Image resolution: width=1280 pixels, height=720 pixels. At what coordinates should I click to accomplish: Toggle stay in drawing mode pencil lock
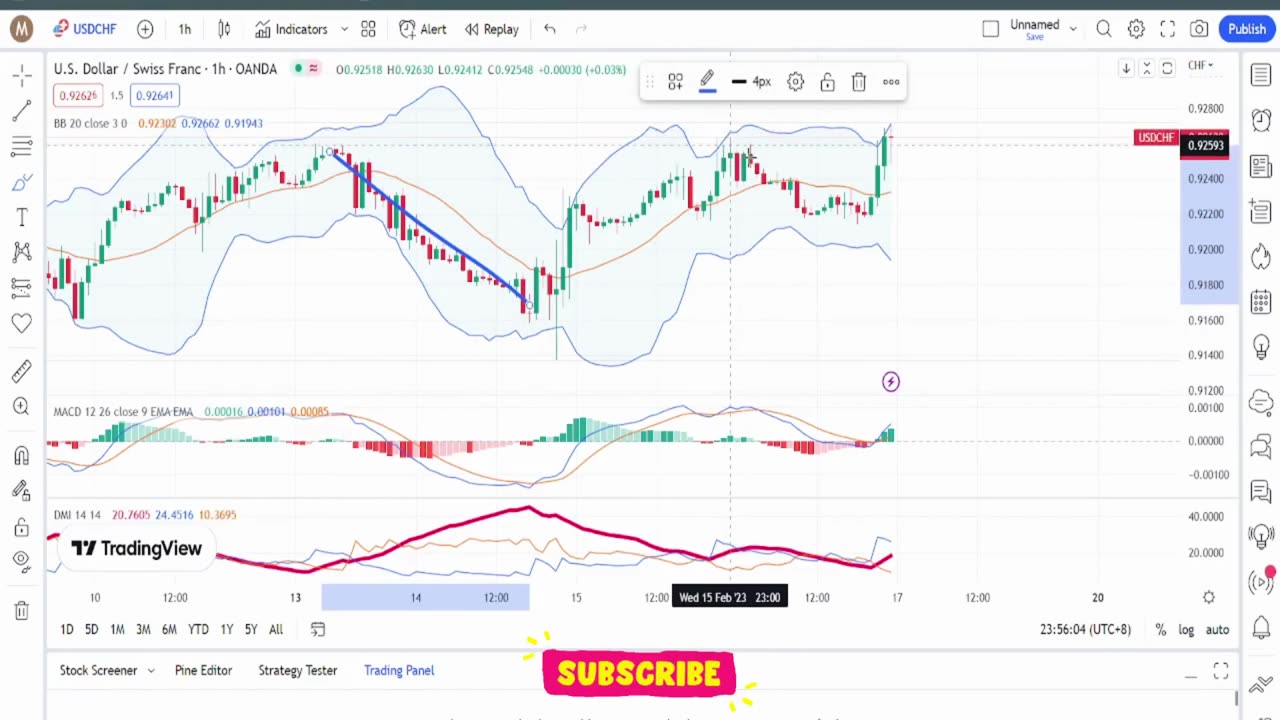pyautogui.click(x=21, y=491)
